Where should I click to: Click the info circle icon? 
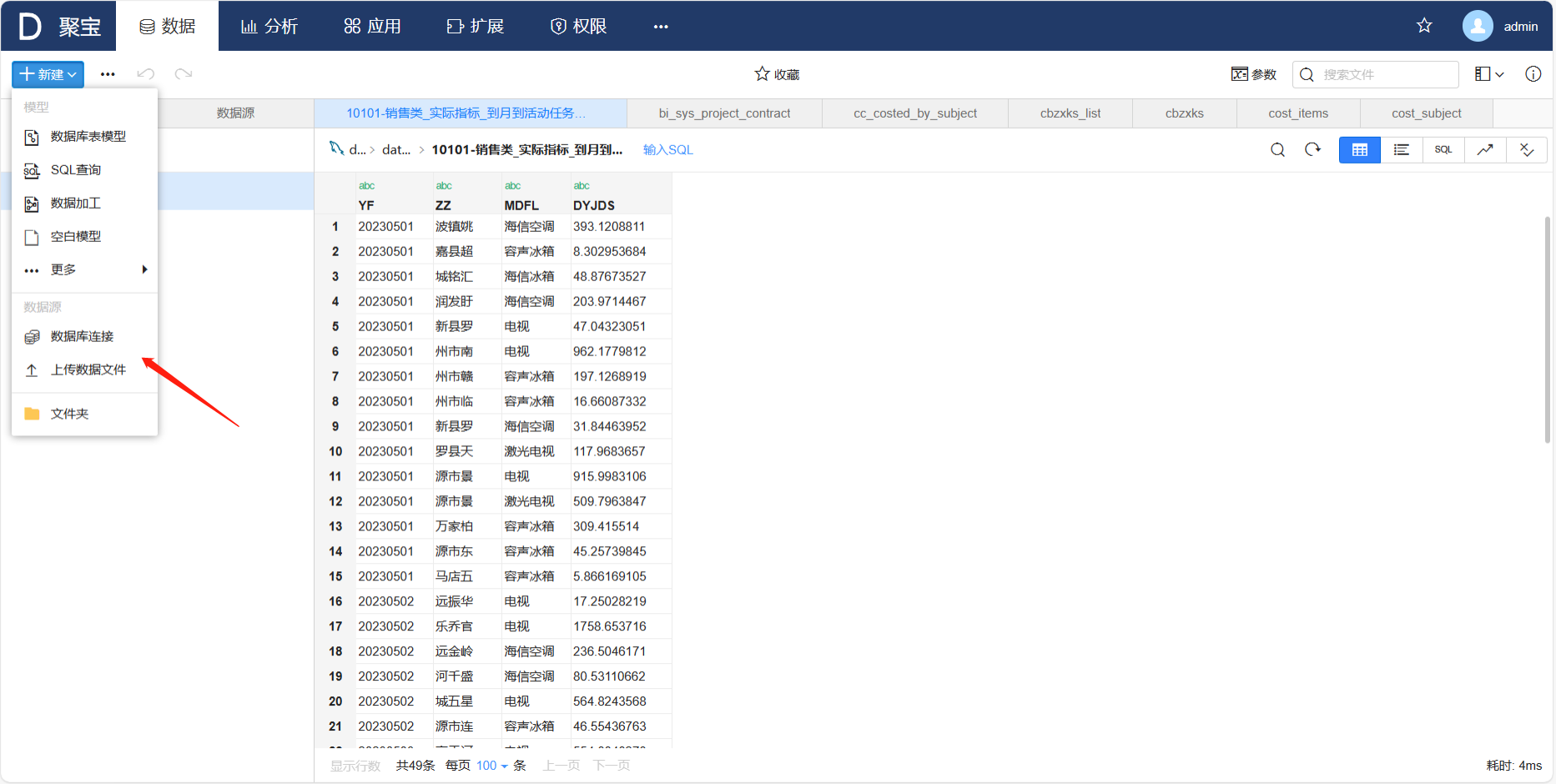(1533, 74)
